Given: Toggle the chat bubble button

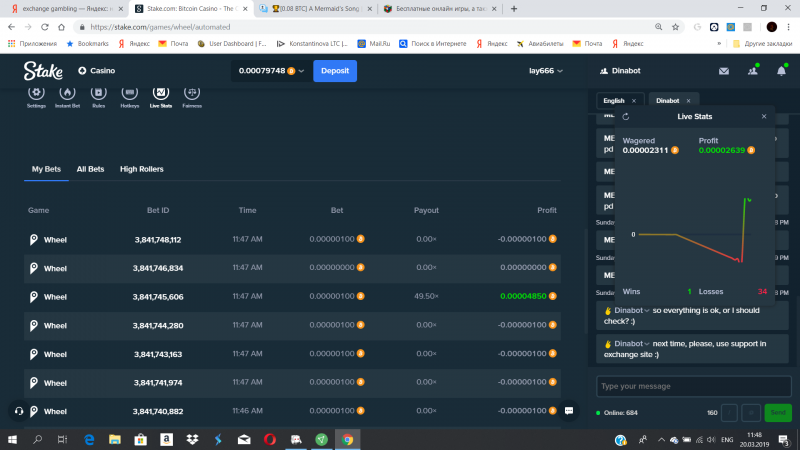Looking at the screenshot, I should [x=569, y=411].
